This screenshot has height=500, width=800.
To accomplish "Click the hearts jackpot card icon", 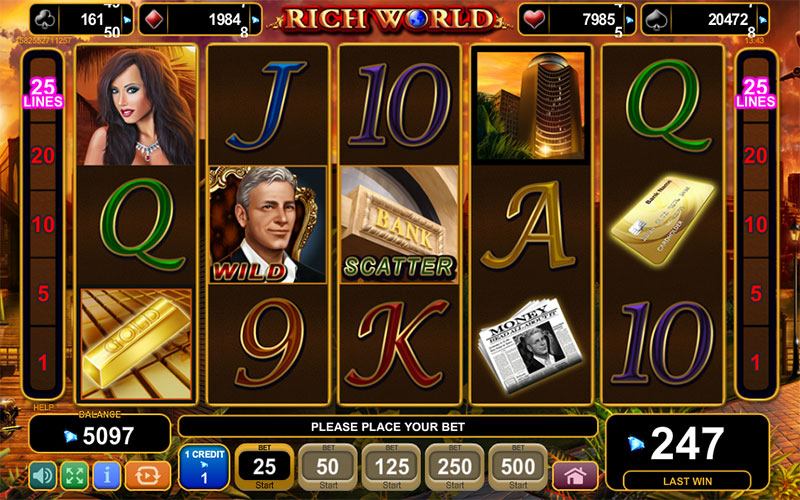I will click(533, 20).
